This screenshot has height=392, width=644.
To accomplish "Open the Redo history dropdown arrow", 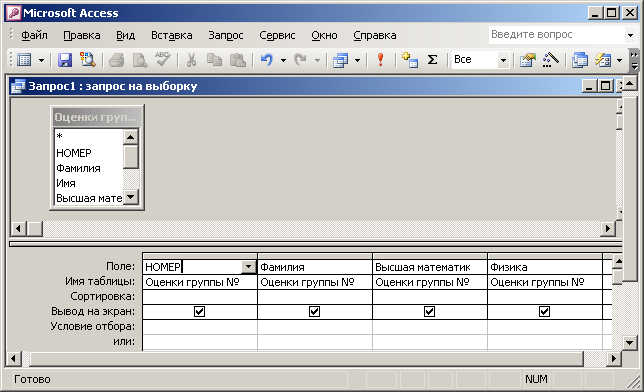I will point(317,60).
